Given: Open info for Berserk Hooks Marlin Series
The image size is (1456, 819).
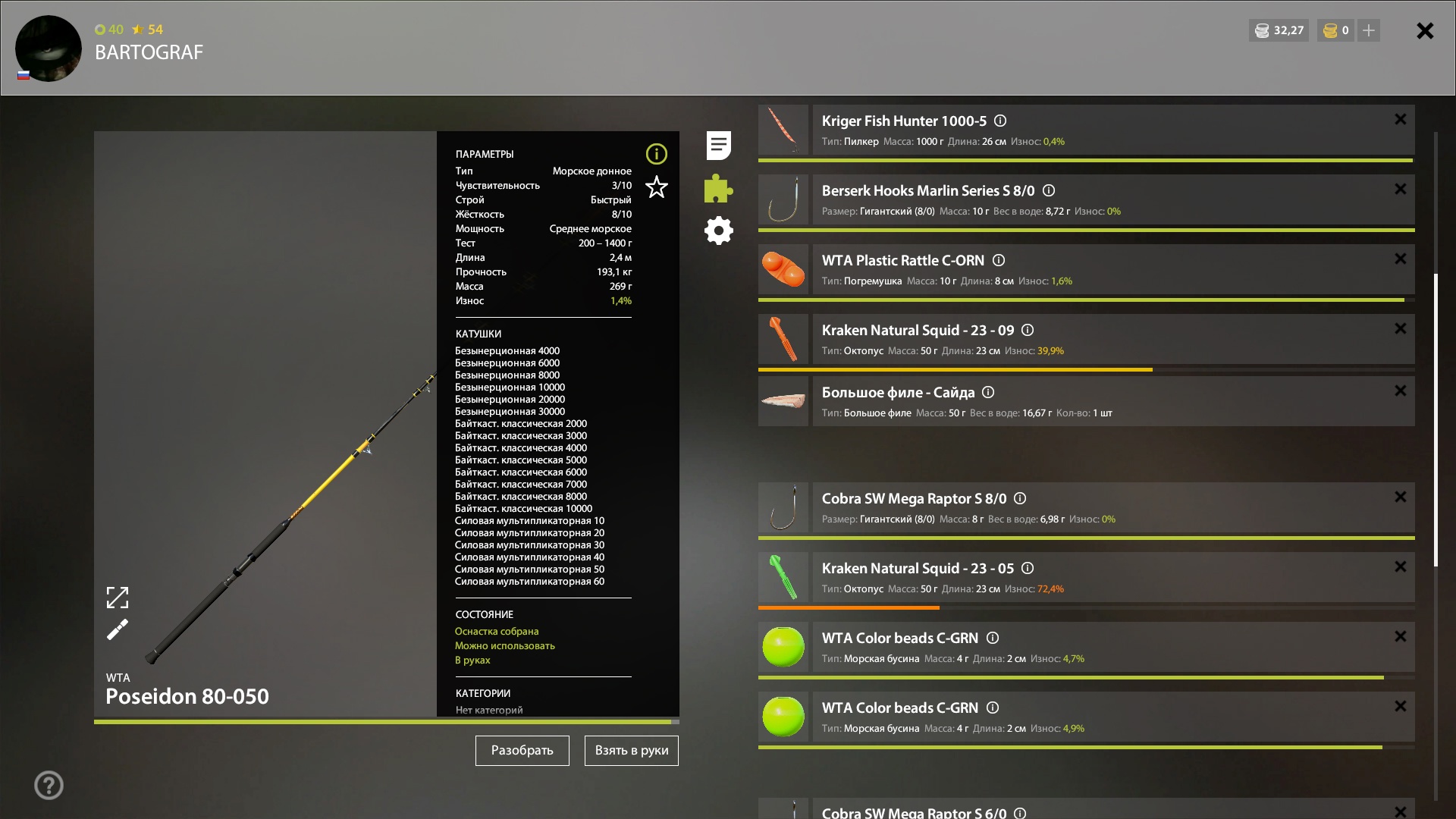Looking at the screenshot, I should (x=1049, y=190).
